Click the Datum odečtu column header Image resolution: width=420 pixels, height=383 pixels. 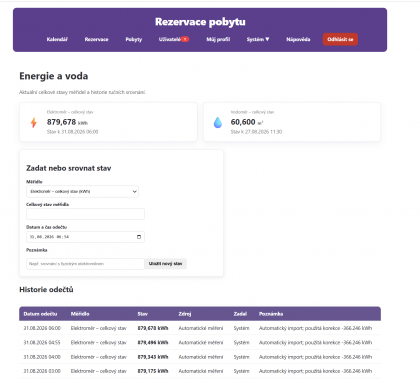pyautogui.click(x=40, y=314)
